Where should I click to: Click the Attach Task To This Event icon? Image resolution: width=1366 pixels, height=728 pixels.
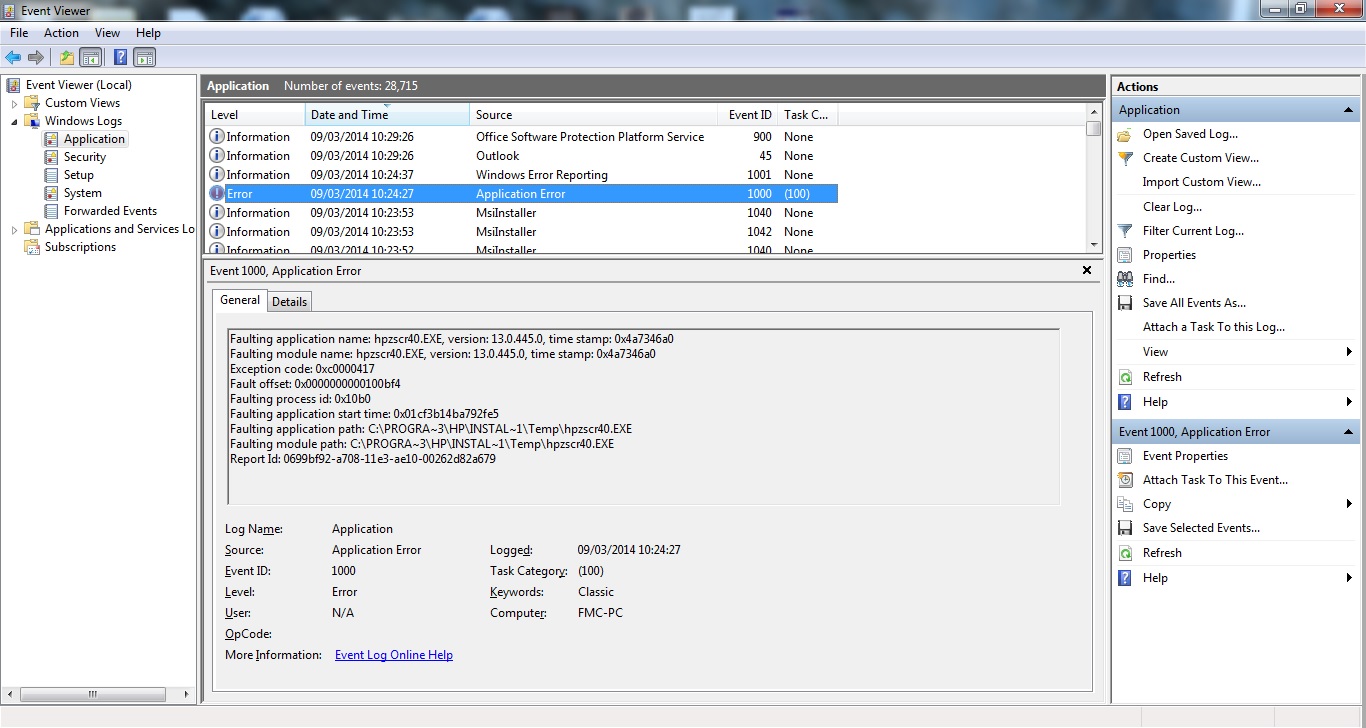1125,480
